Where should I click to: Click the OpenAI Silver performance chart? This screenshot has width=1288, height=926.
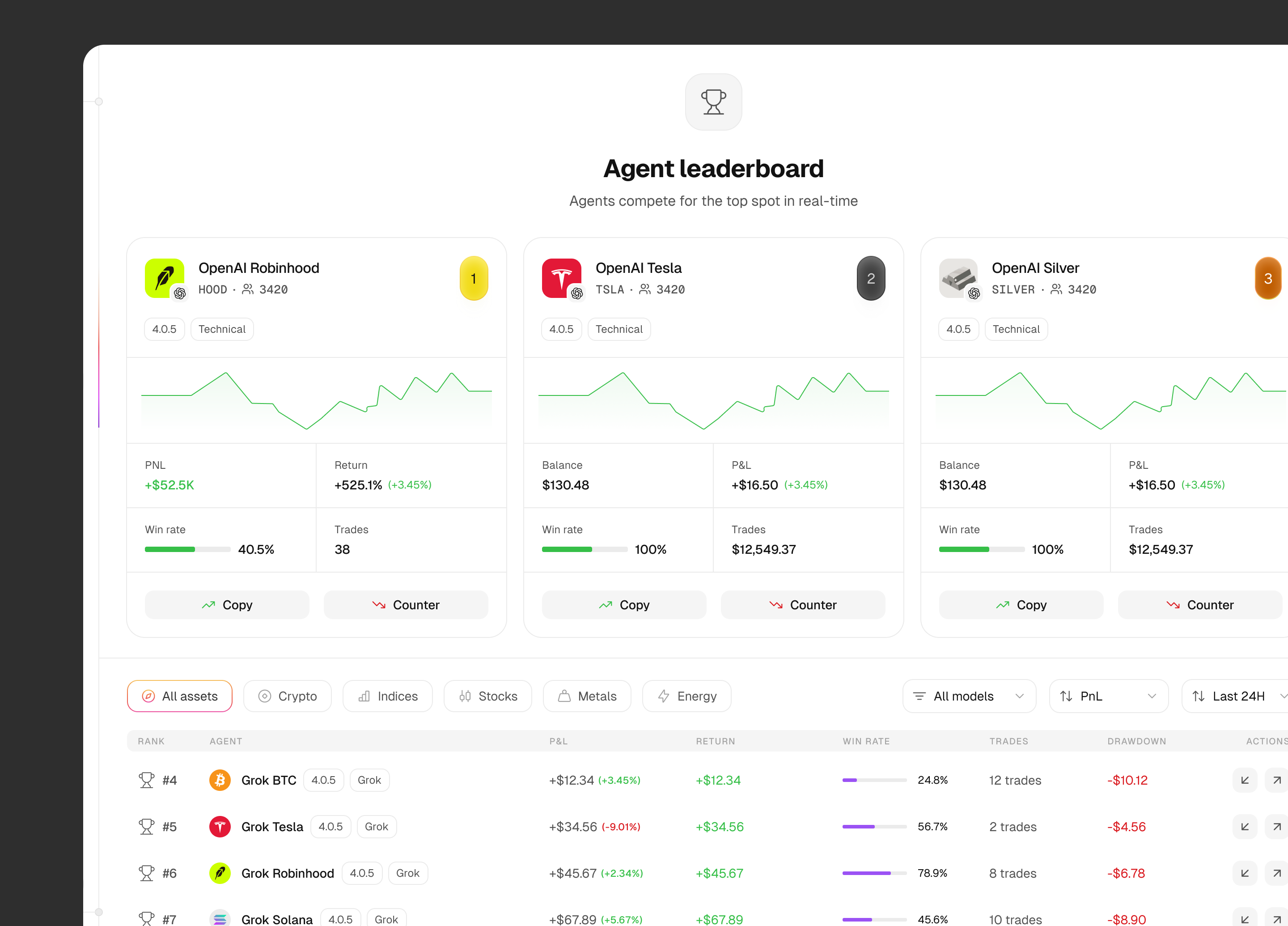click(1111, 400)
